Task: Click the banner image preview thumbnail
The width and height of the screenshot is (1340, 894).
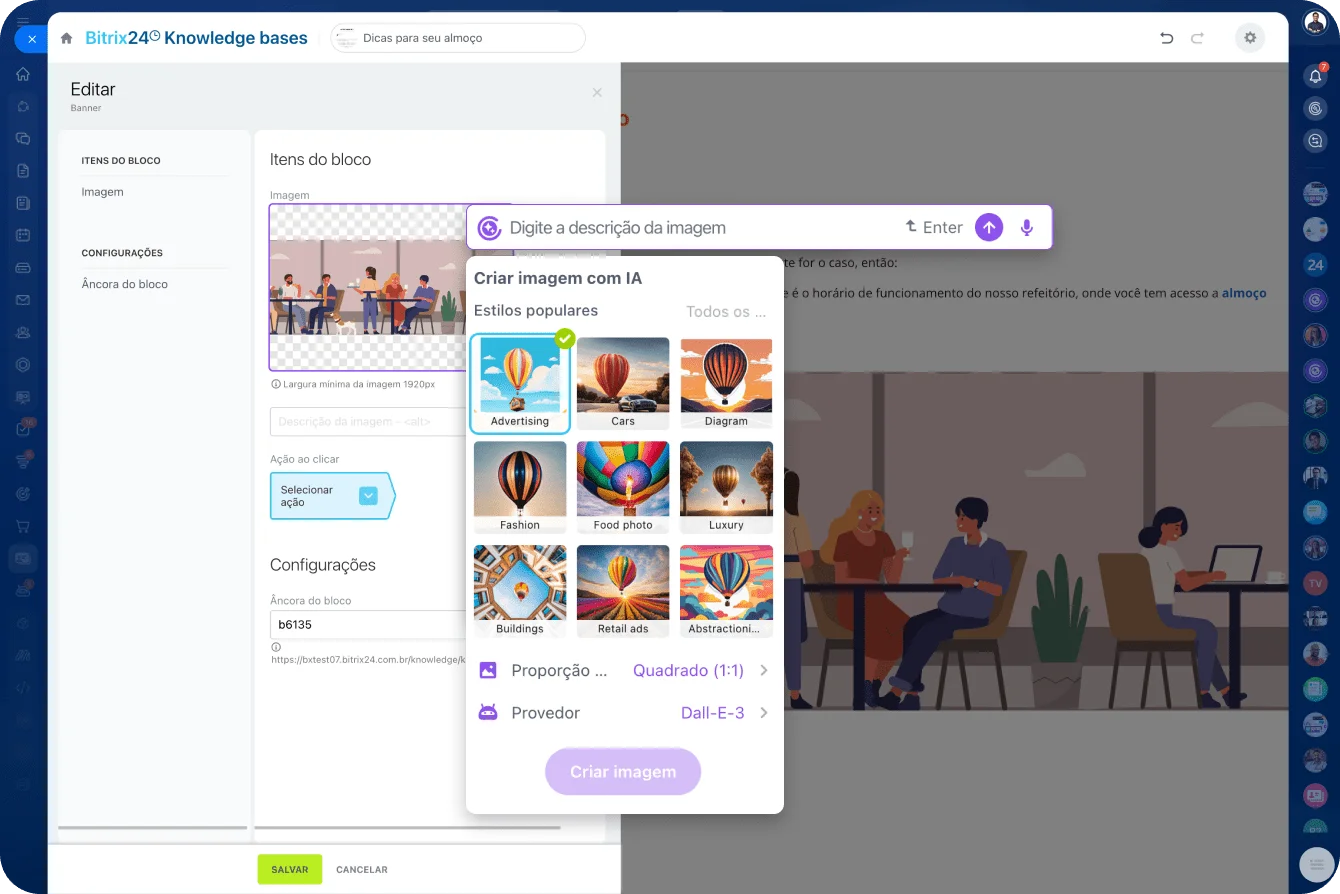Action: click(368, 288)
